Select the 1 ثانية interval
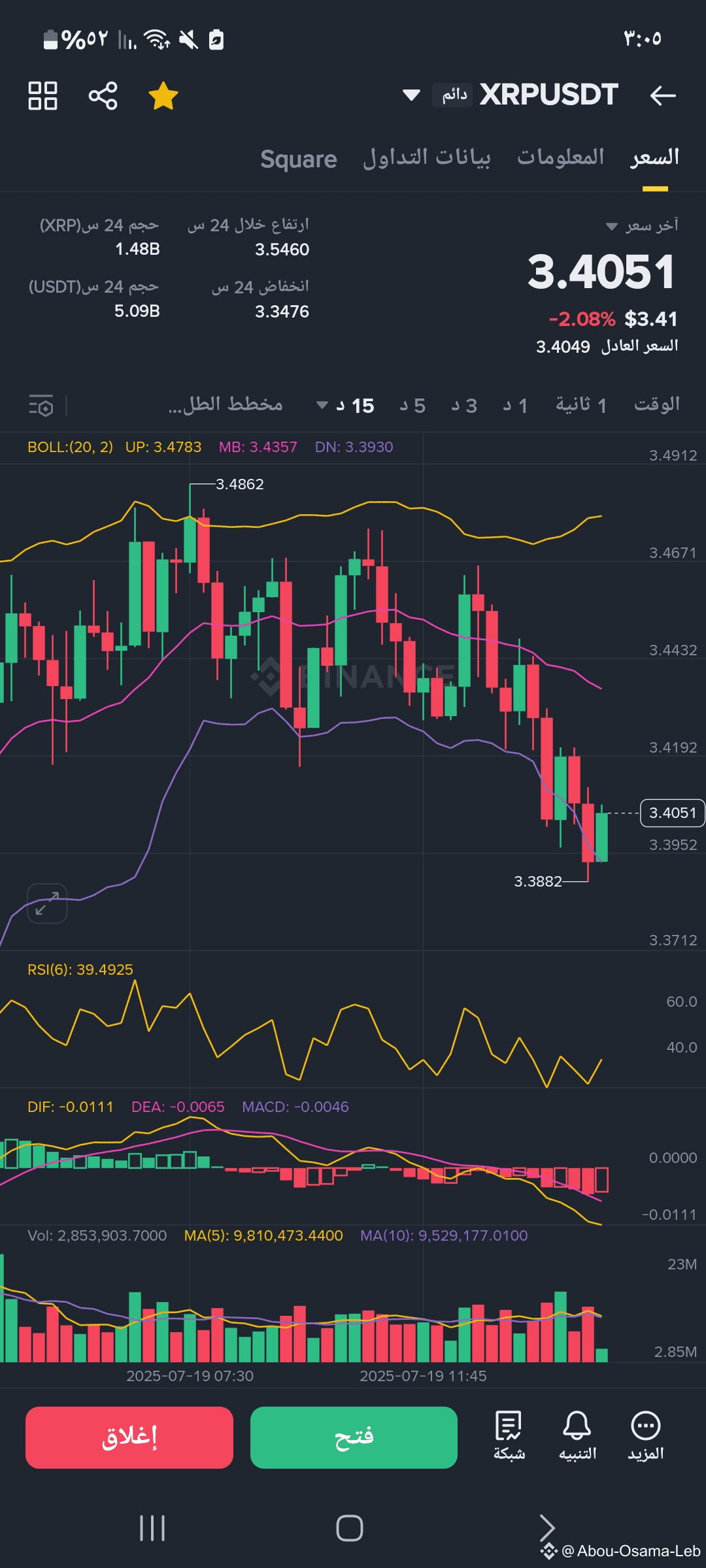 click(581, 406)
